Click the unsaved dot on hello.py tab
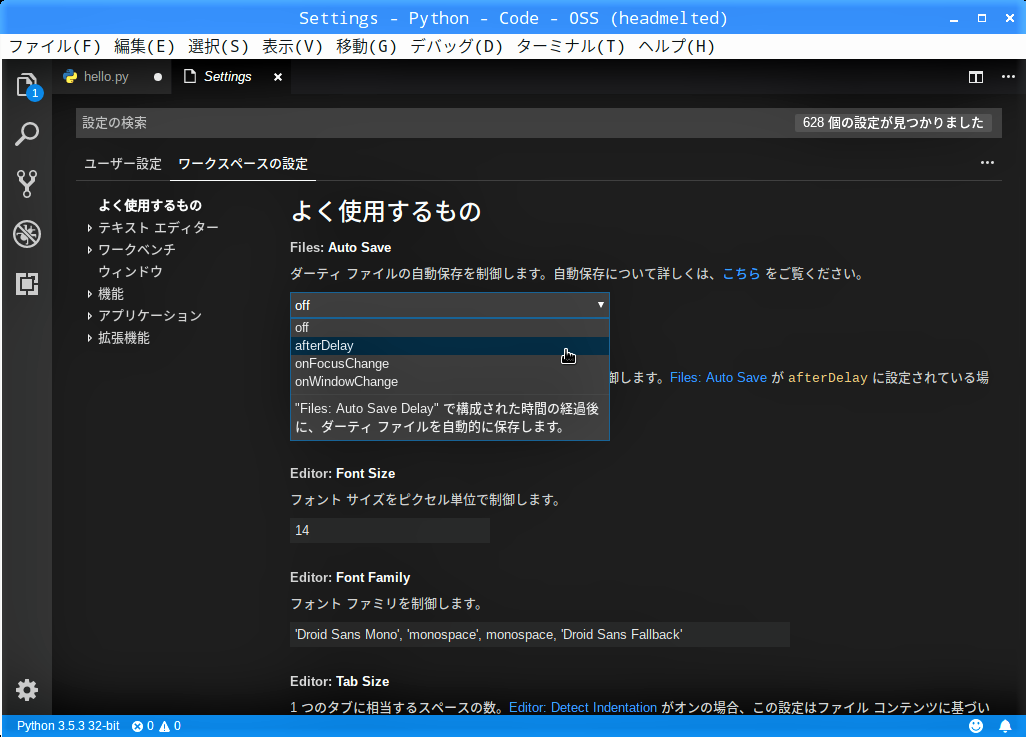 point(158,77)
